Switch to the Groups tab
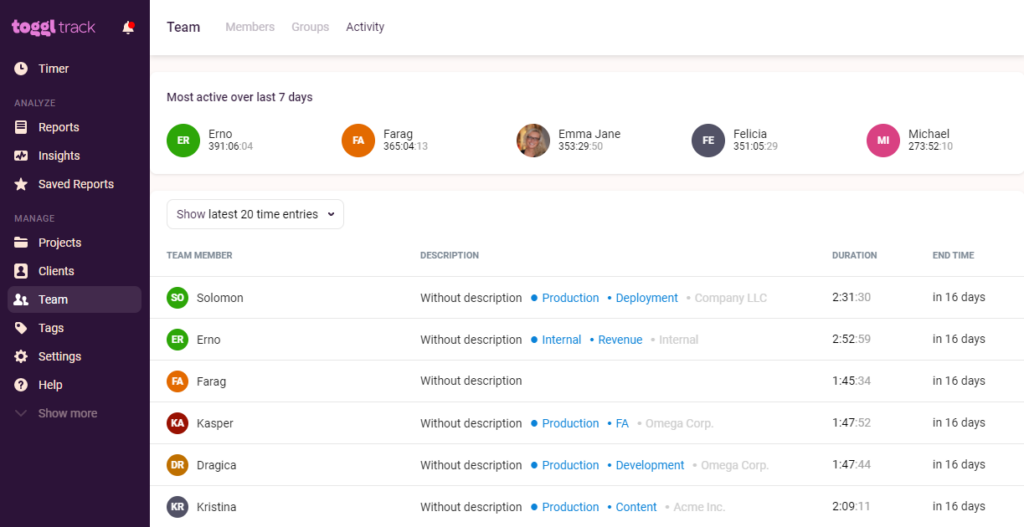 (x=310, y=27)
